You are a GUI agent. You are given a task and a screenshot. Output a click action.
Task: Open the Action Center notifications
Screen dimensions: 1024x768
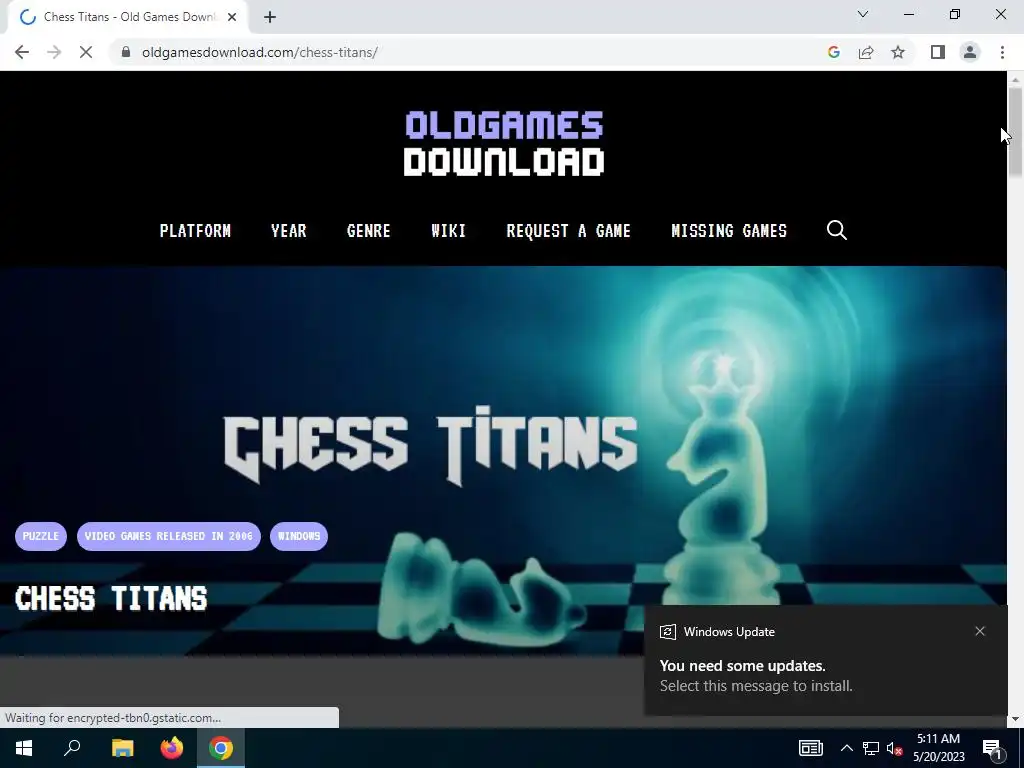pyautogui.click(x=992, y=748)
